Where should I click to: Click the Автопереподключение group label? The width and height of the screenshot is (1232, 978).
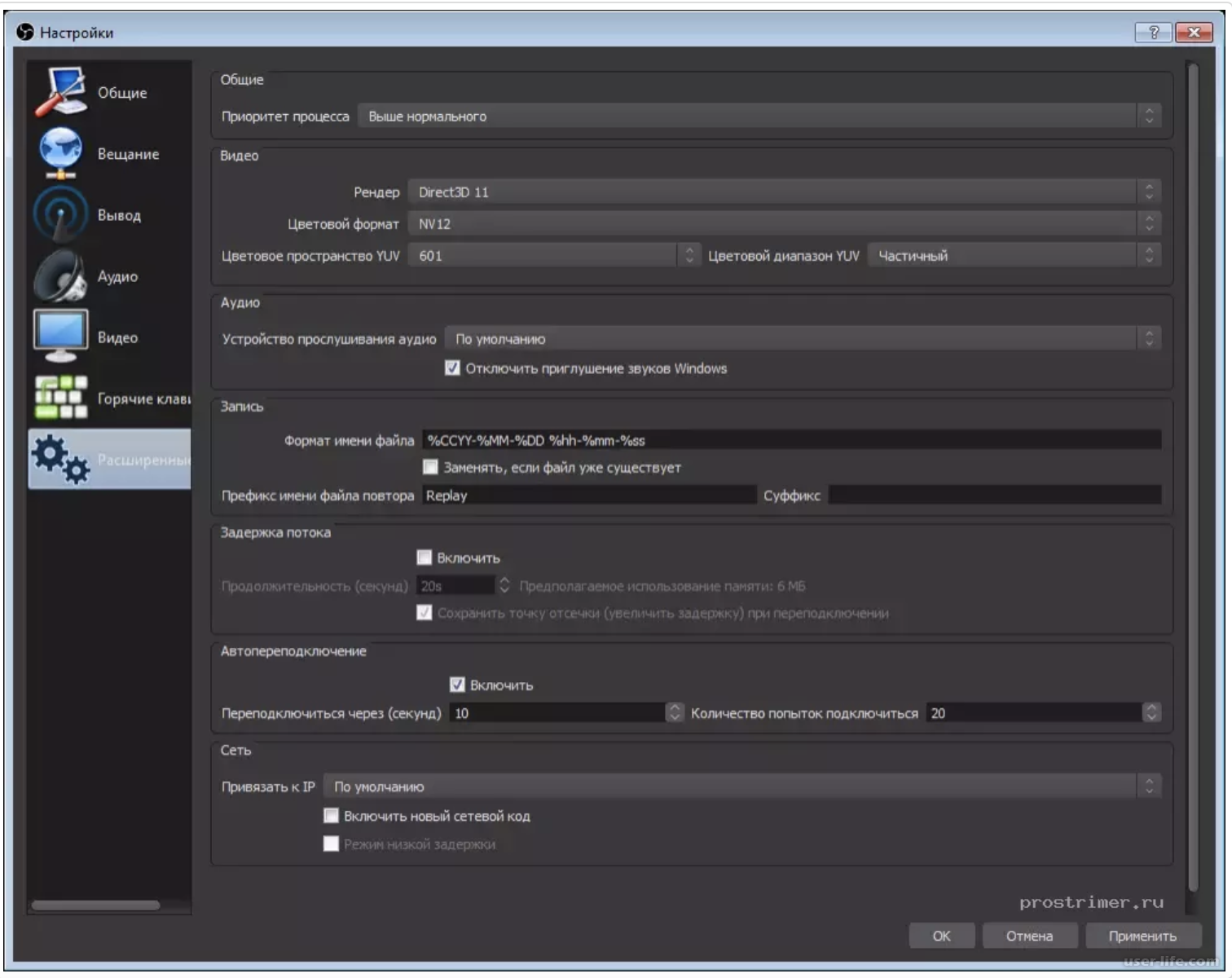coord(293,650)
